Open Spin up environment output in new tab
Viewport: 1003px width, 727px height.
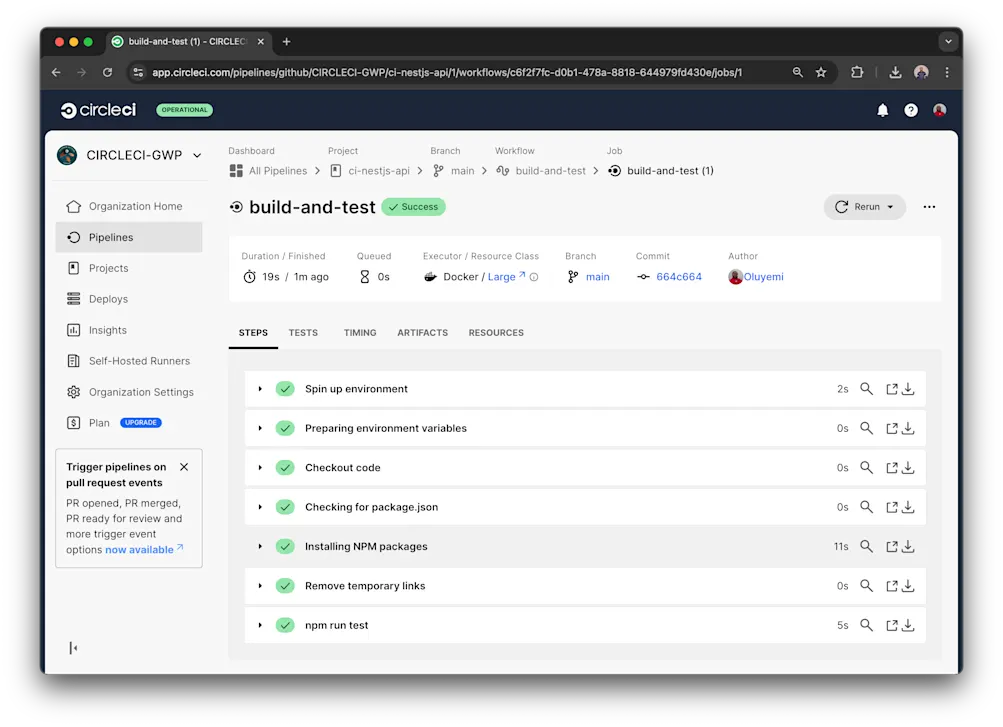click(x=891, y=389)
